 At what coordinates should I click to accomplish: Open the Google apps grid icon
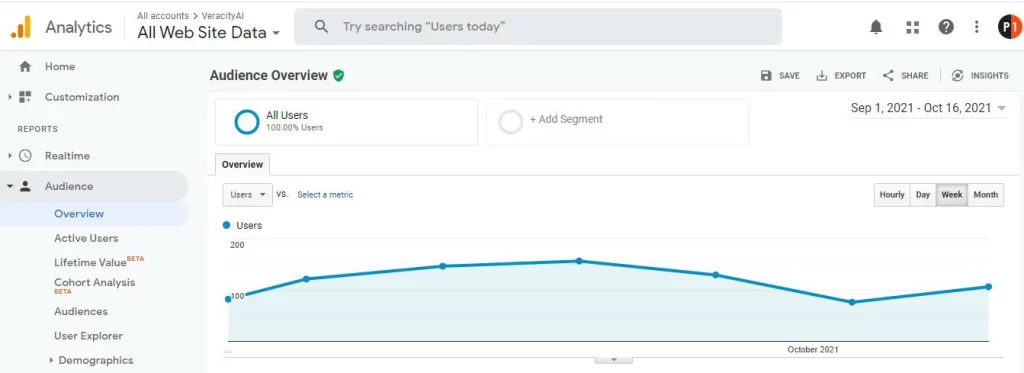tap(912, 27)
